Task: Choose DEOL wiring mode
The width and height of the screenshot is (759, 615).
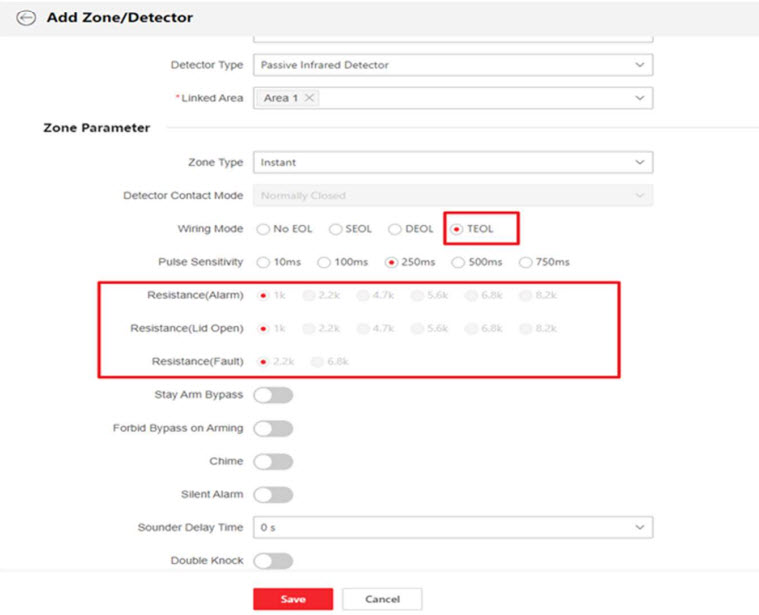Action: point(395,229)
